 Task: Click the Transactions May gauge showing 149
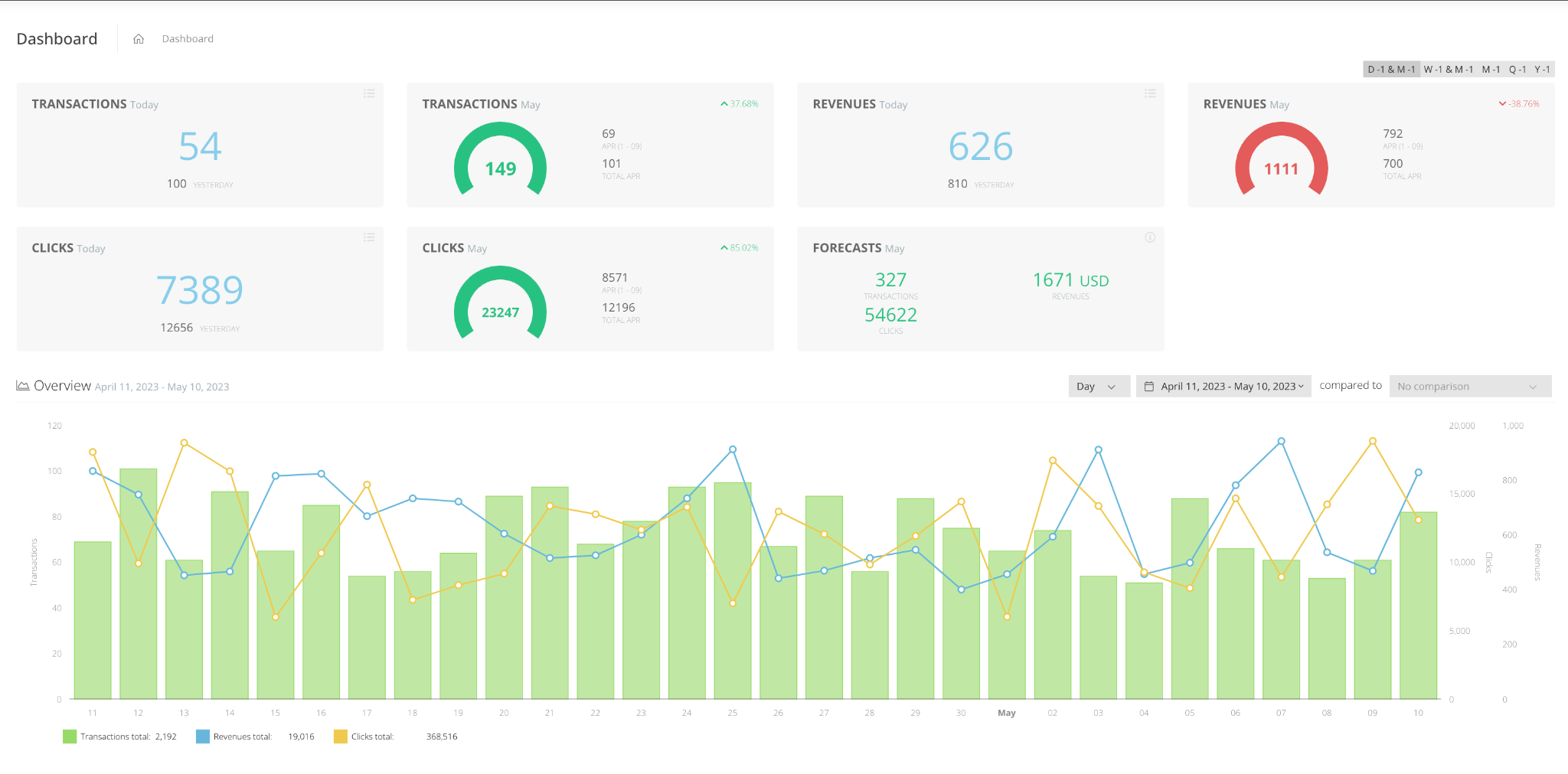click(501, 160)
